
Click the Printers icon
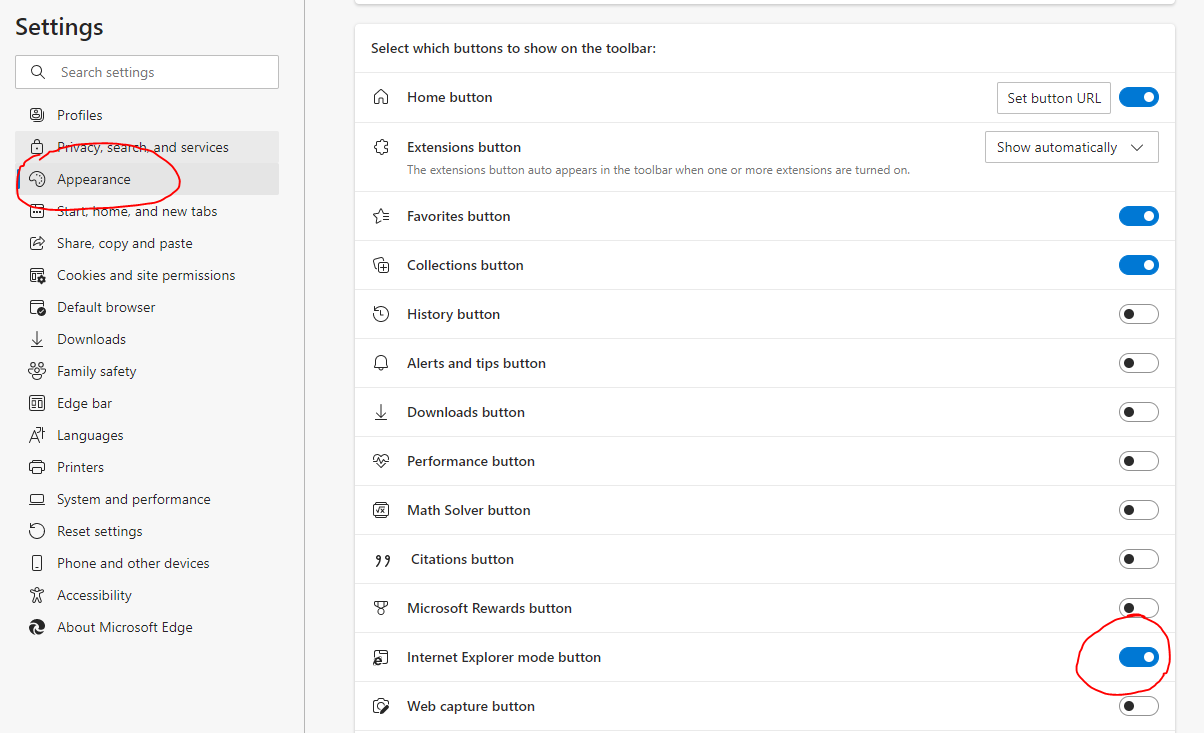coord(37,467)
